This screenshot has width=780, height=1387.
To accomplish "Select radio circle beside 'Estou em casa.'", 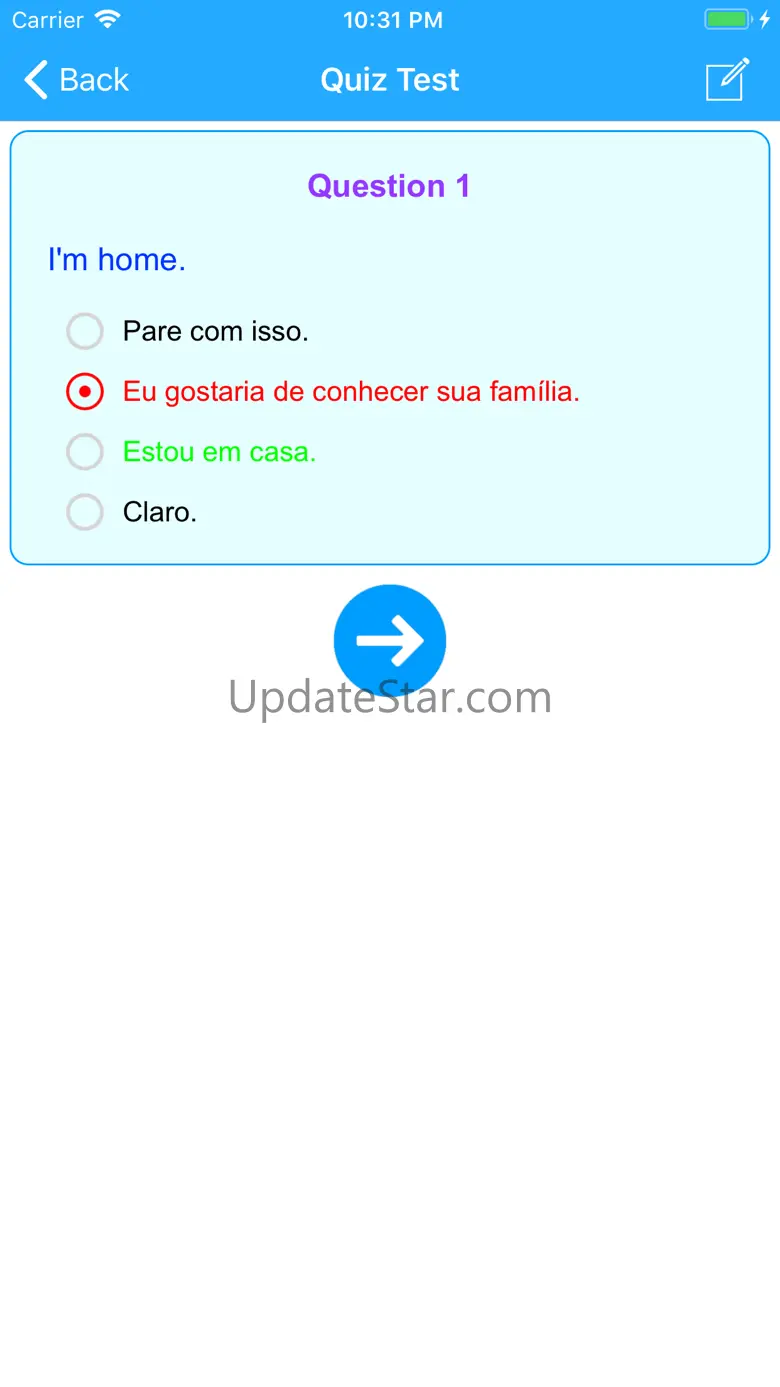I will (85, 452).
